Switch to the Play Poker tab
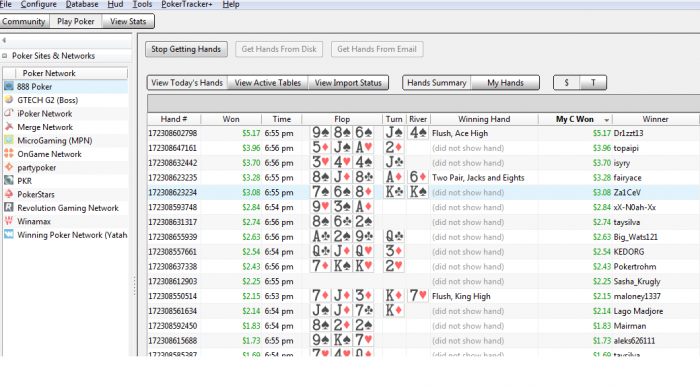700x388 pixels. pyautogui.click(x=75, y=21)
